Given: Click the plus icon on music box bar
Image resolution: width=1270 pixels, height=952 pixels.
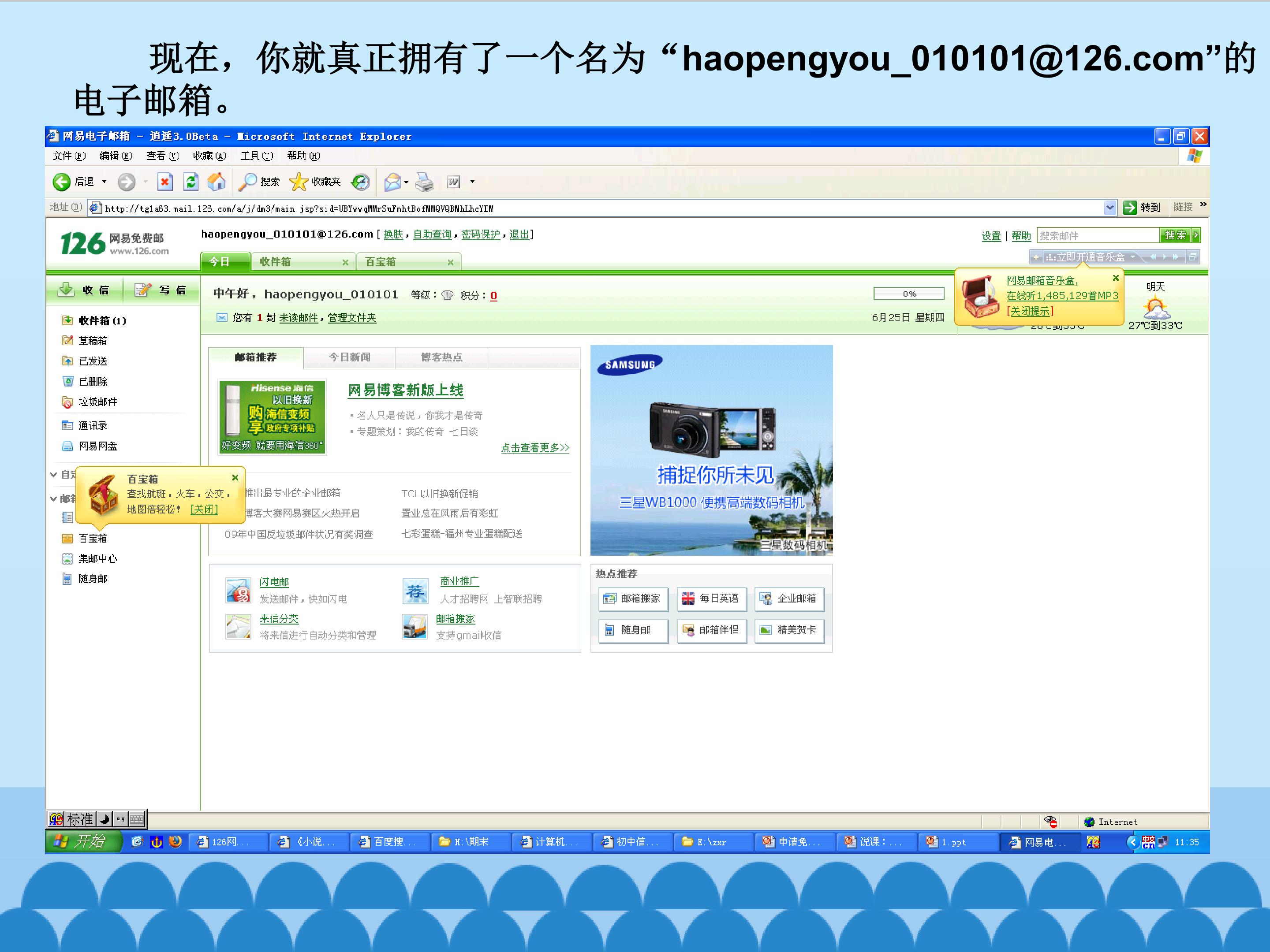Looking at the screenshot, I should (x=1036, y=257).
